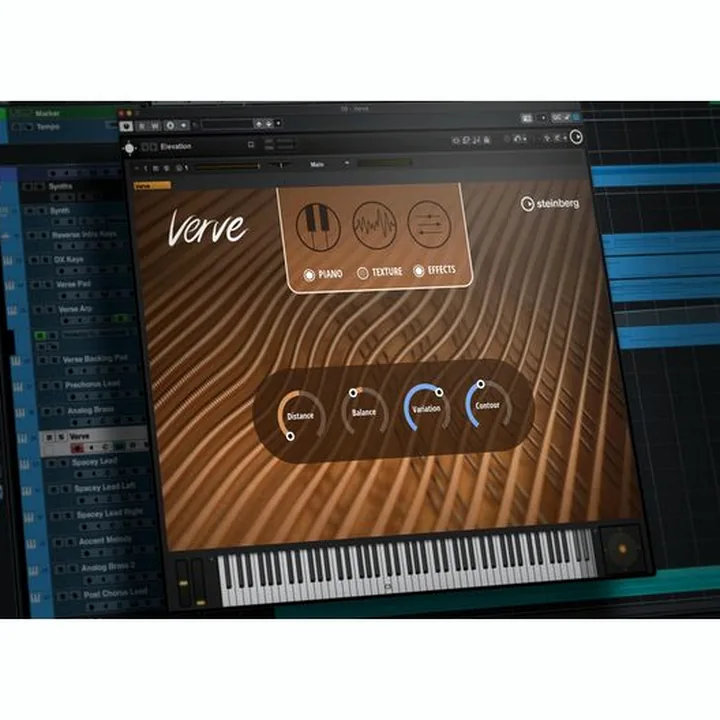
Task: Click the Verve logo title
Action: pos(207,227)
